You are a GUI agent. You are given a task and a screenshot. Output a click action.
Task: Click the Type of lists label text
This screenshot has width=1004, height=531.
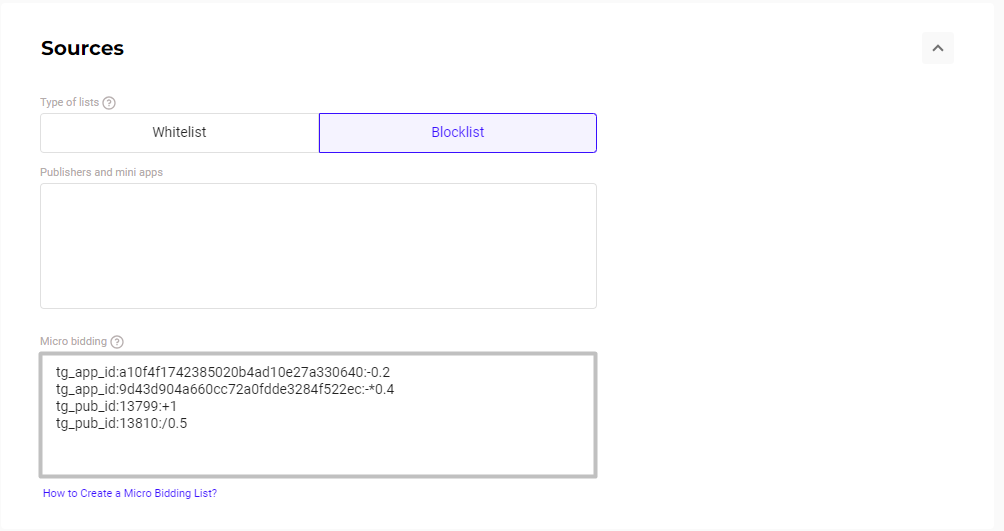pyautogui.click(x=69, y=102)
